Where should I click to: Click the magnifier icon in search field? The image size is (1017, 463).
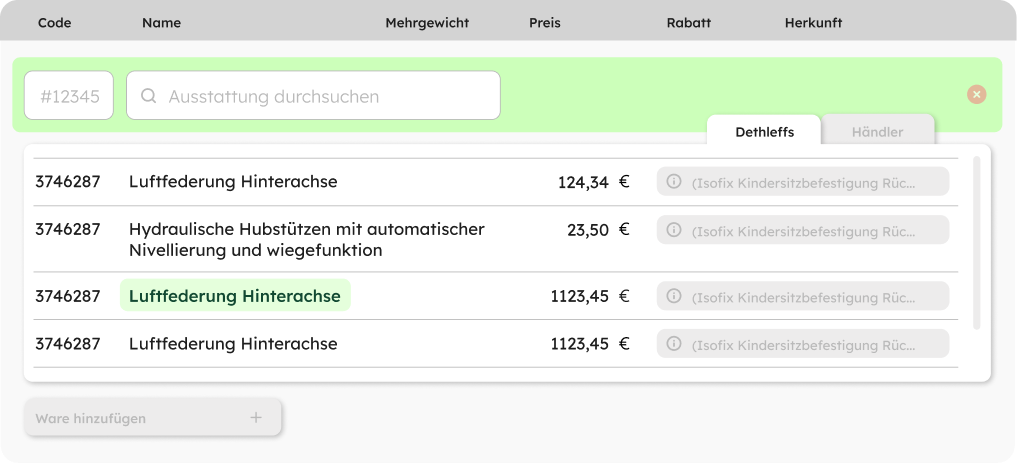point(149,97)
